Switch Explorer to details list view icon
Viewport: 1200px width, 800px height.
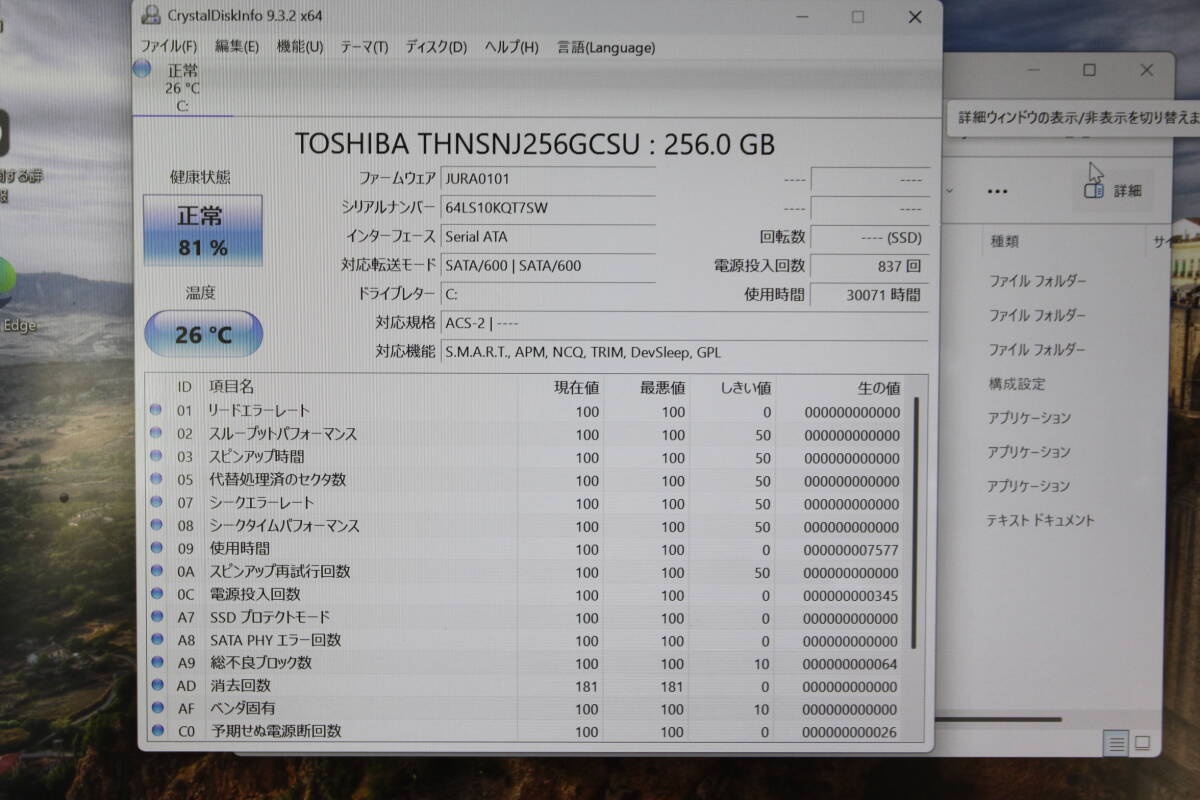pyautogui.click(x=1116, y=743)
